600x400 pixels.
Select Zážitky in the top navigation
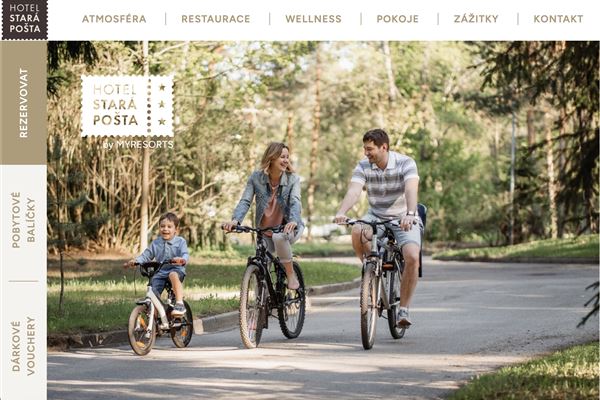[x=476, y=18]
